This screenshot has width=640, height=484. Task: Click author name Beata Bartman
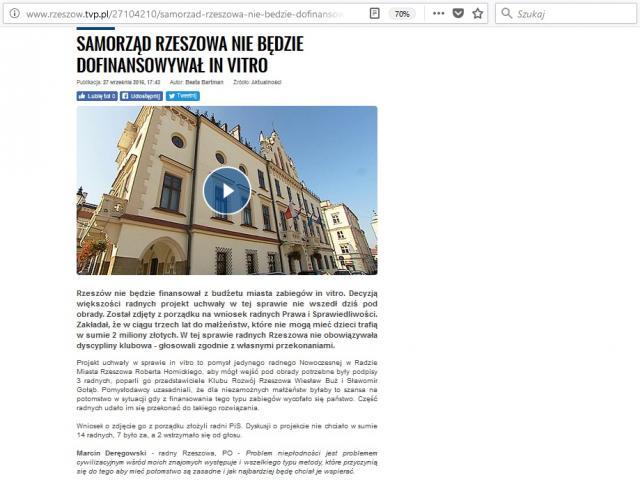pyautogui.click(x=206, y=81)
